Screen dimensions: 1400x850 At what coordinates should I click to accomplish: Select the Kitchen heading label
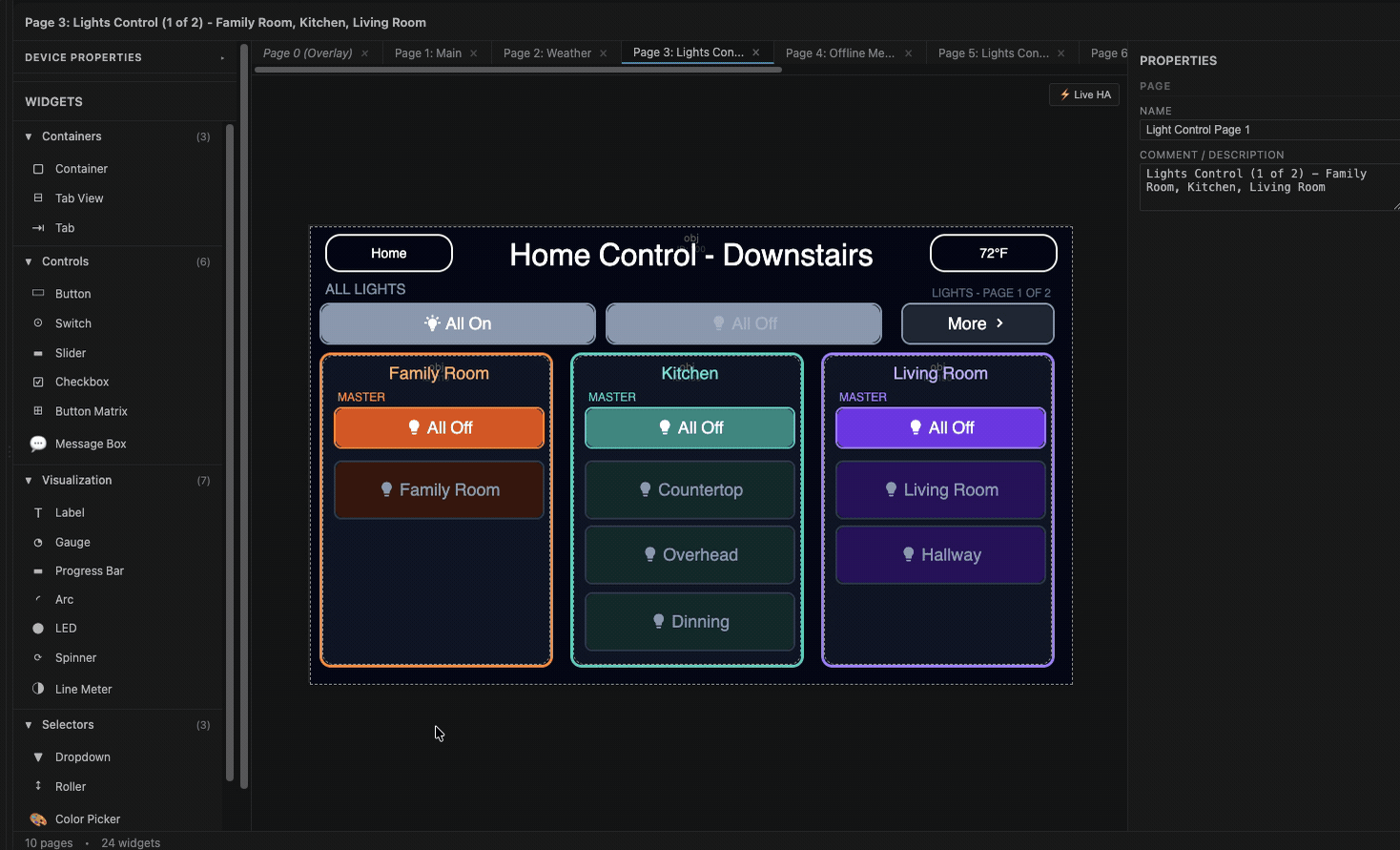click(690, 373)
